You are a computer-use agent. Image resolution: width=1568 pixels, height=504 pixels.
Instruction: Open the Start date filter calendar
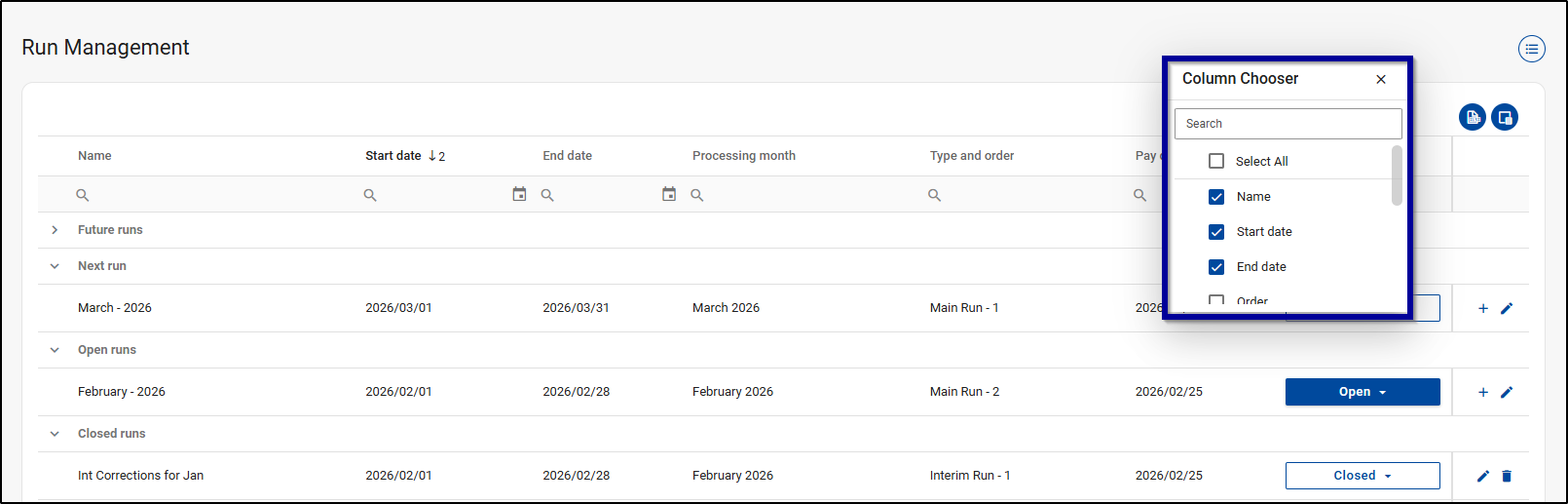click(x=519, y=195)
